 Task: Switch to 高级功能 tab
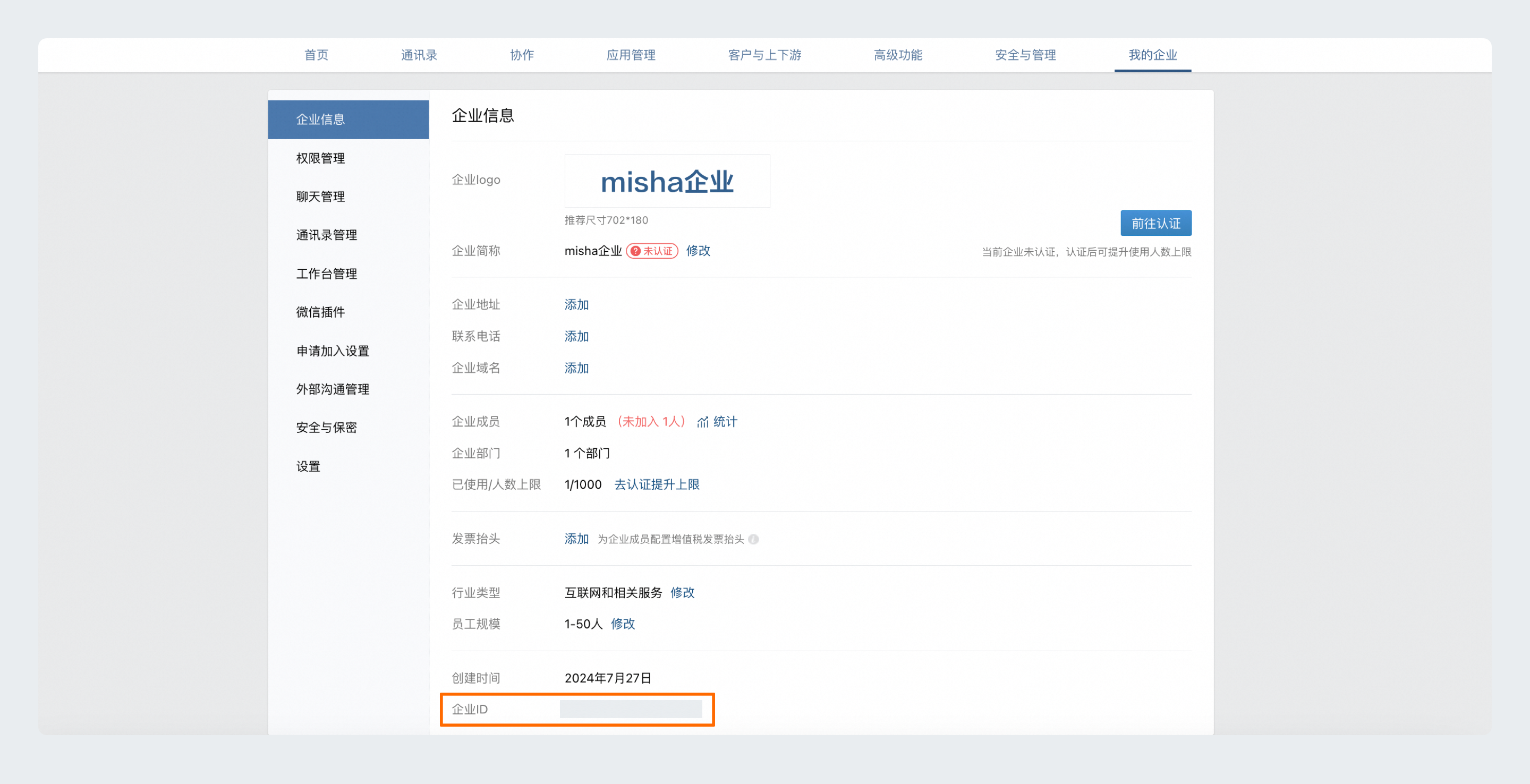coord(897,55)
